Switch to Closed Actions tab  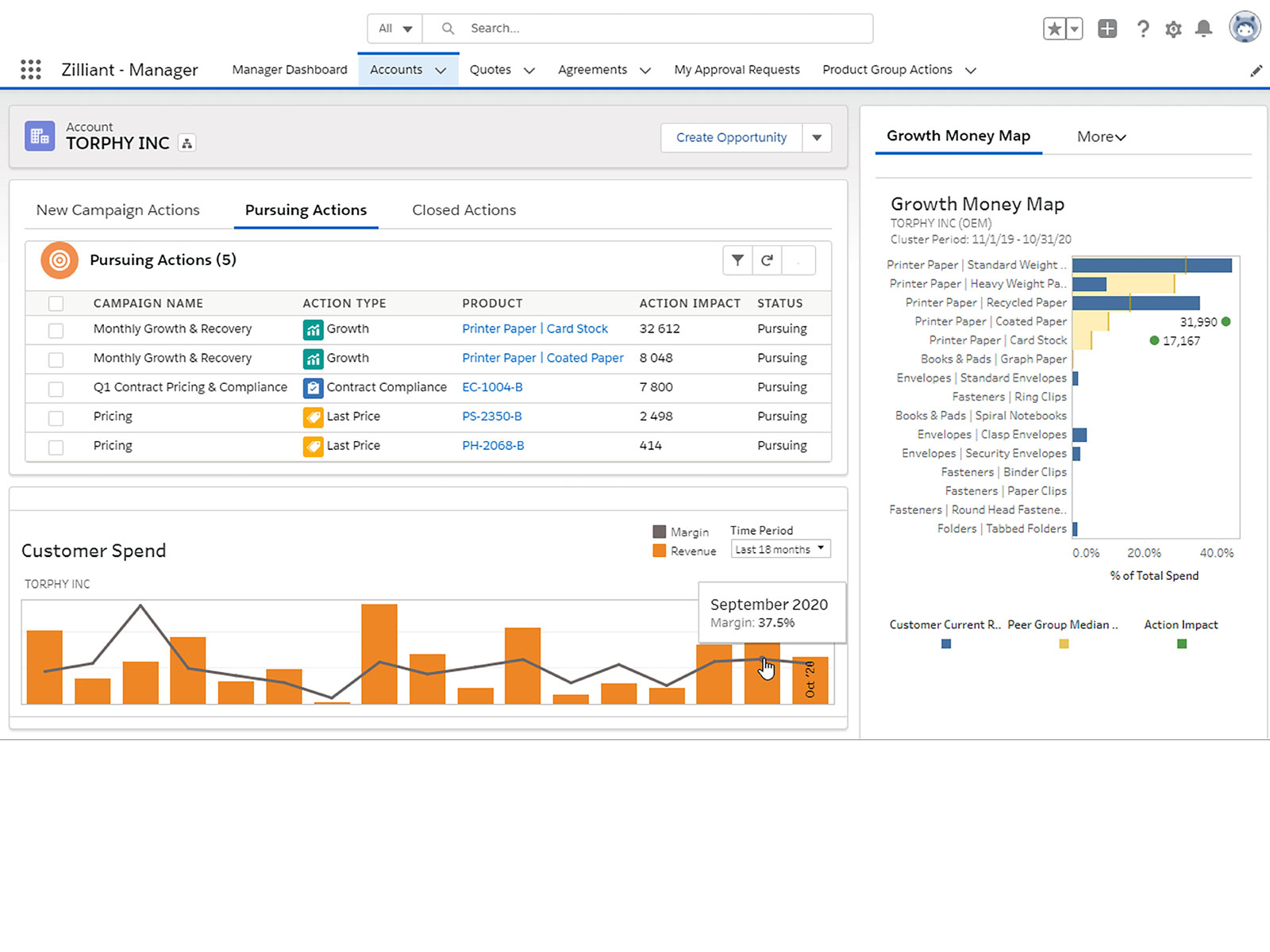pos(464,210)
